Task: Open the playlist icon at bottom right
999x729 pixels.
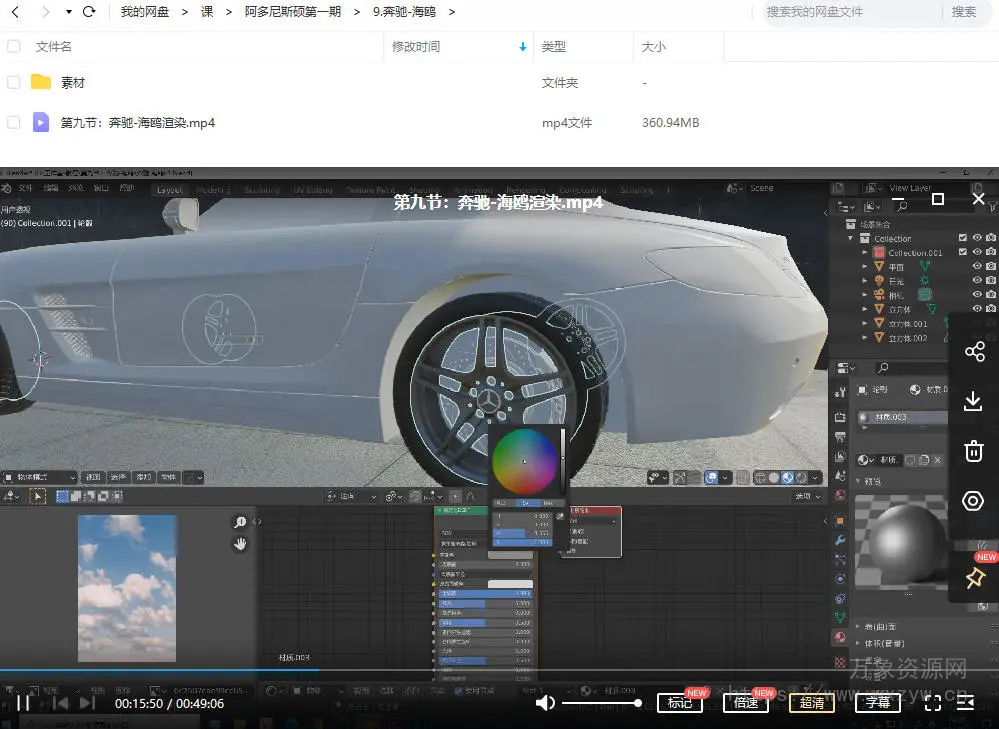Action: pos(966,703)
